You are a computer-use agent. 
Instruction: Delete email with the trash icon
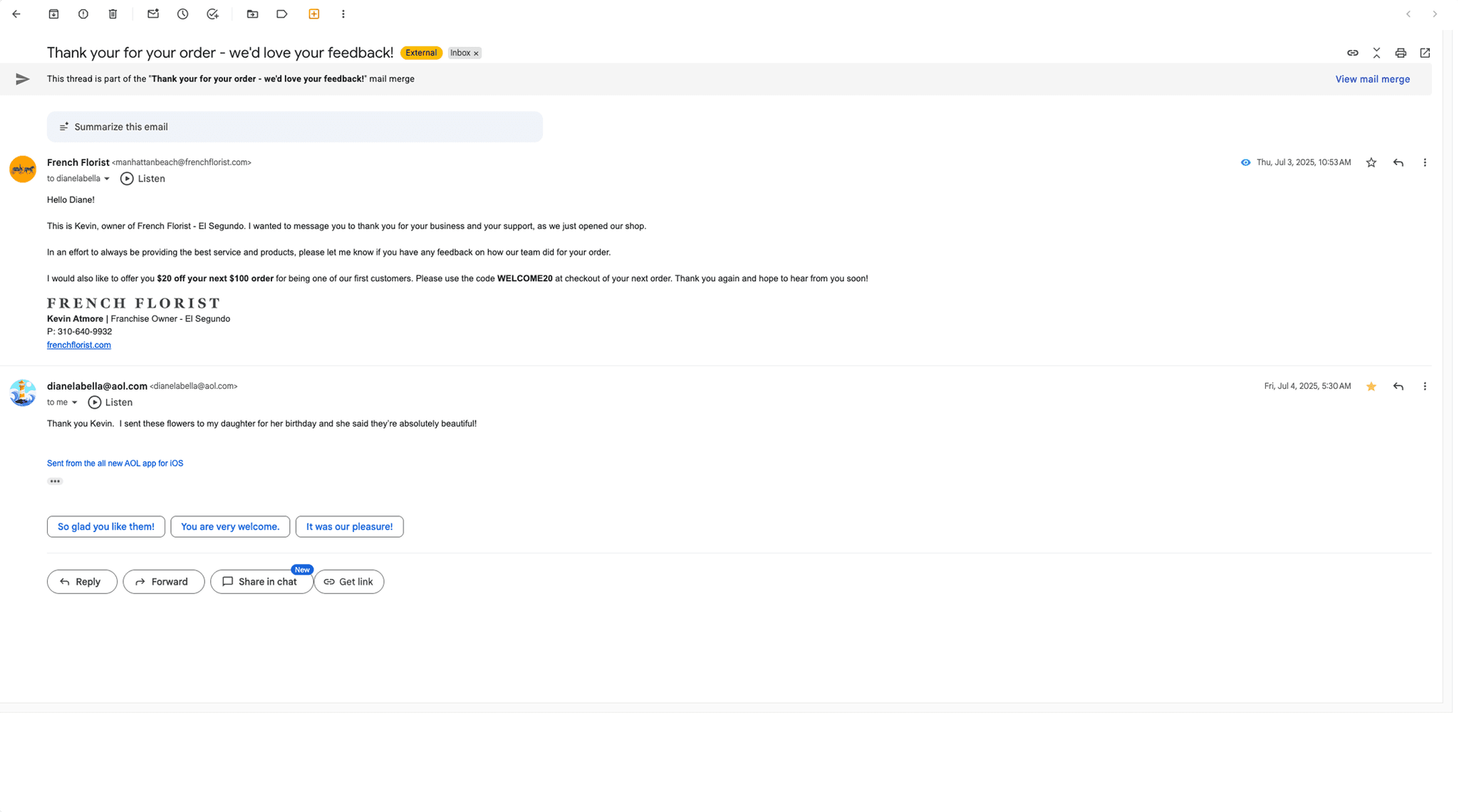tap(113, 14)
